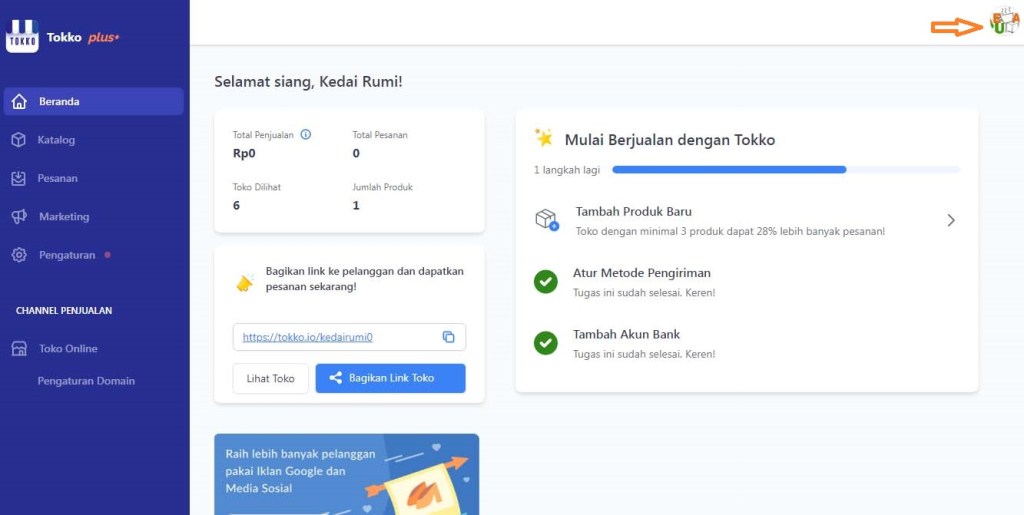Viewport: 1024px width, 515px height.
Task: Click the Pesanan inbox icon
Action: click(x=19, y=178)
